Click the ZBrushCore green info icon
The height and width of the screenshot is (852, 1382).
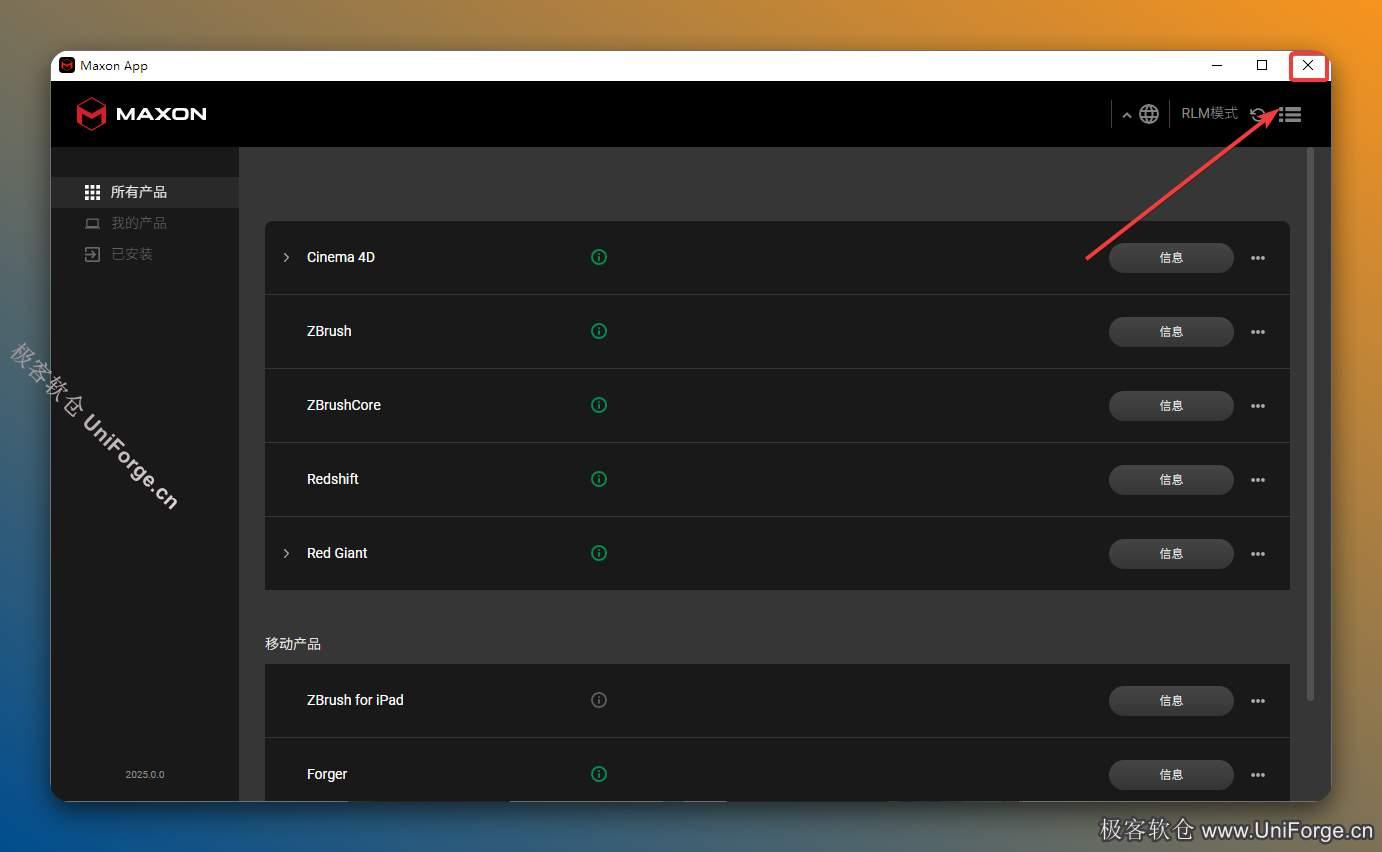[599, 405]
